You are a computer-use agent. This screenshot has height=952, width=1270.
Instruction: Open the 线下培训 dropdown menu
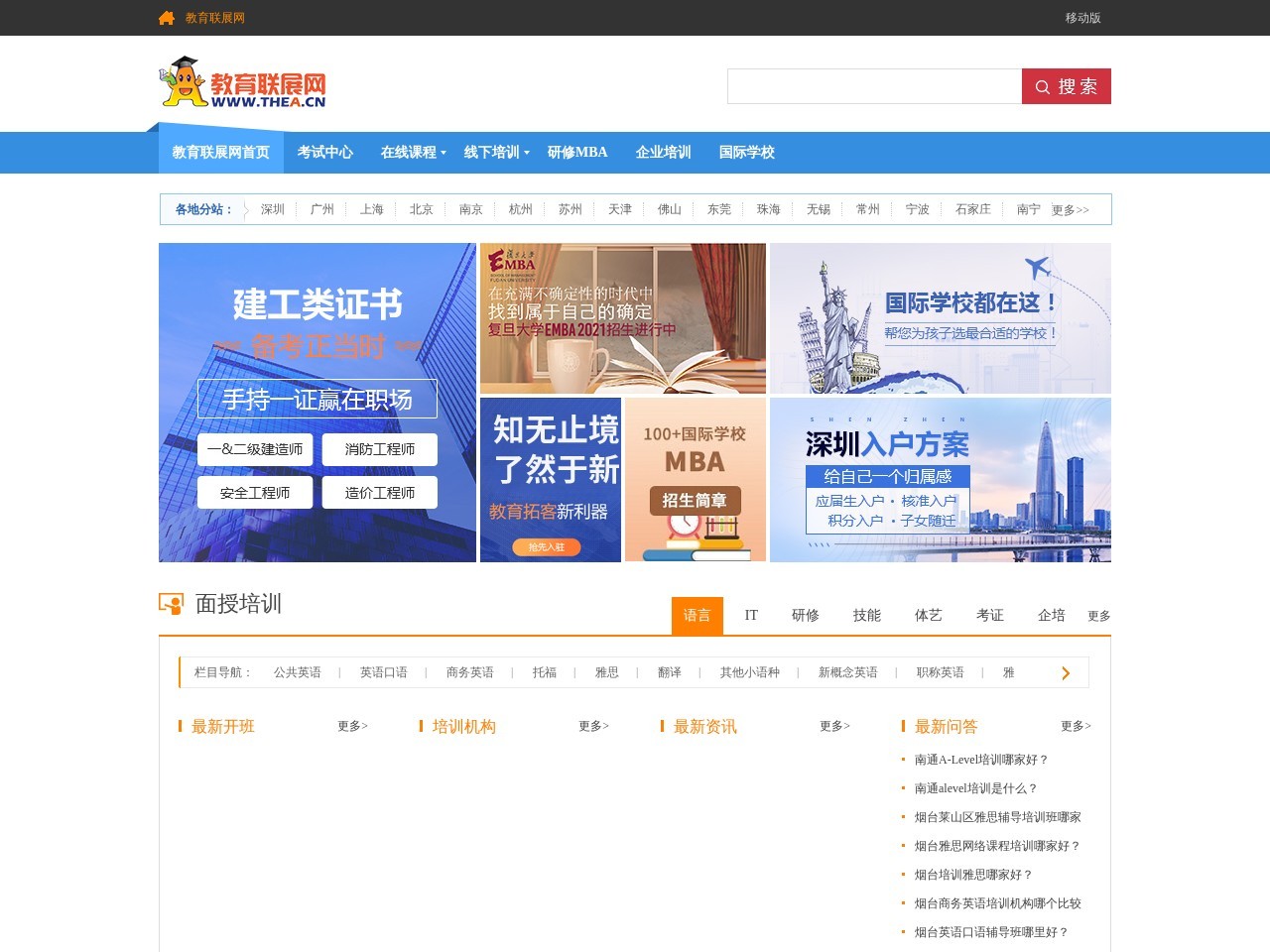pos(492,152)
